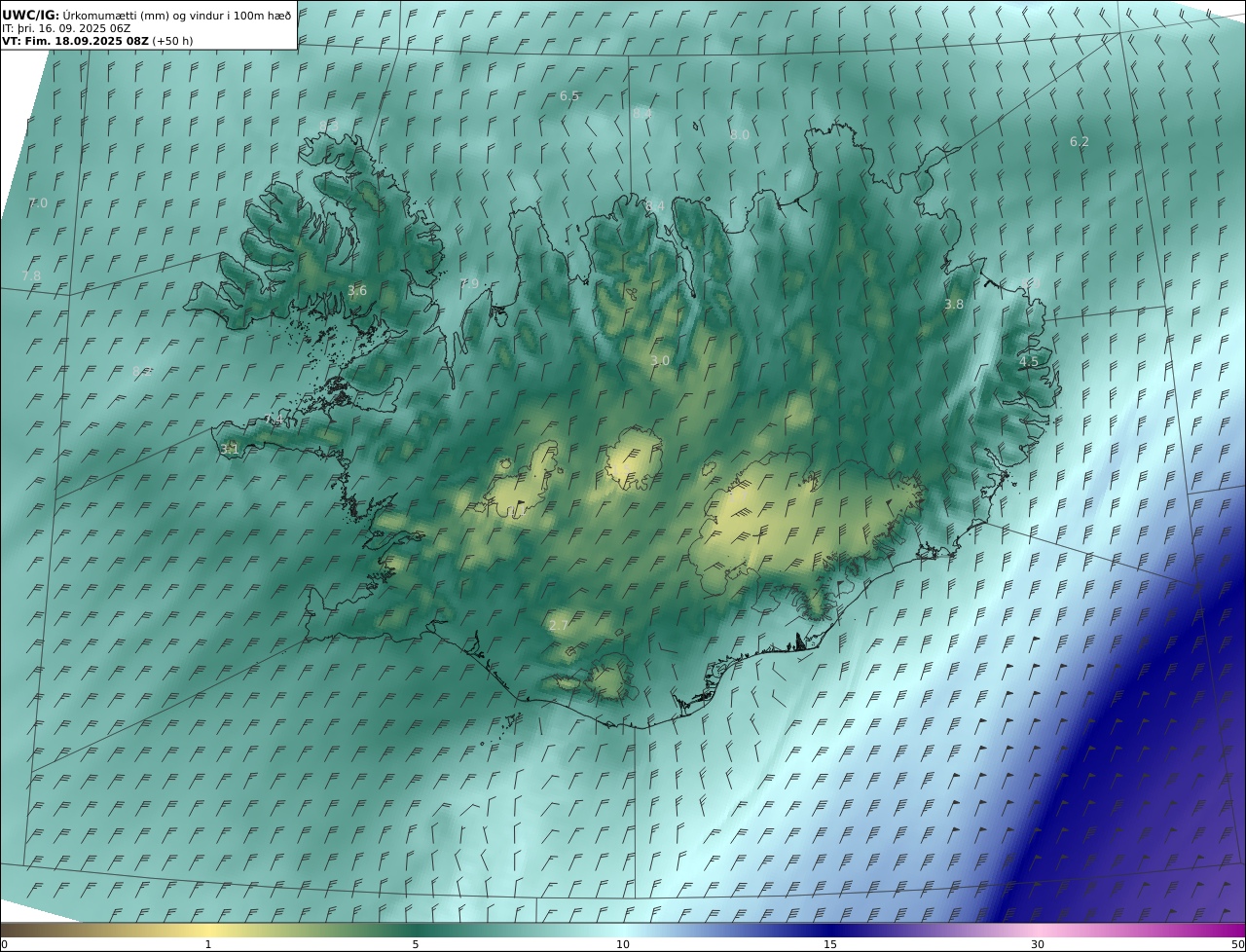This screenshot has width=1246, height=952.
Task: Click the 1 tick on the color scale
Action: [208, 944]
